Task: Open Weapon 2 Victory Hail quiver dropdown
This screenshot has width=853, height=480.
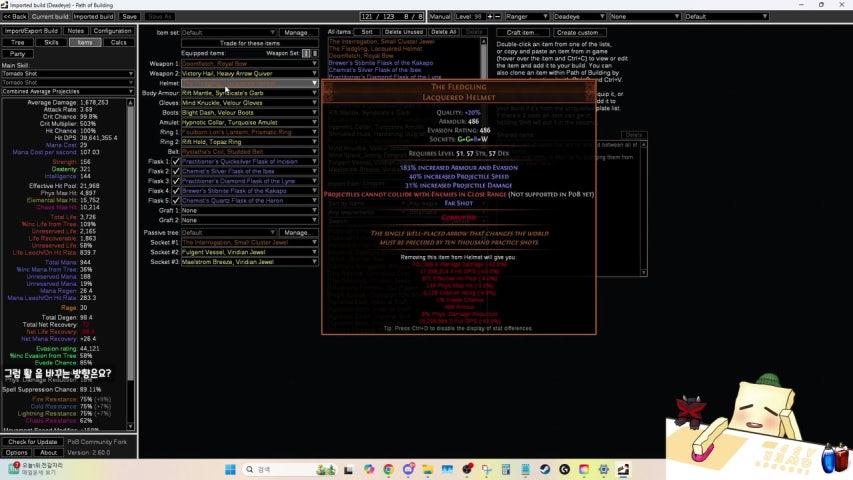Action: click(250, 73)
